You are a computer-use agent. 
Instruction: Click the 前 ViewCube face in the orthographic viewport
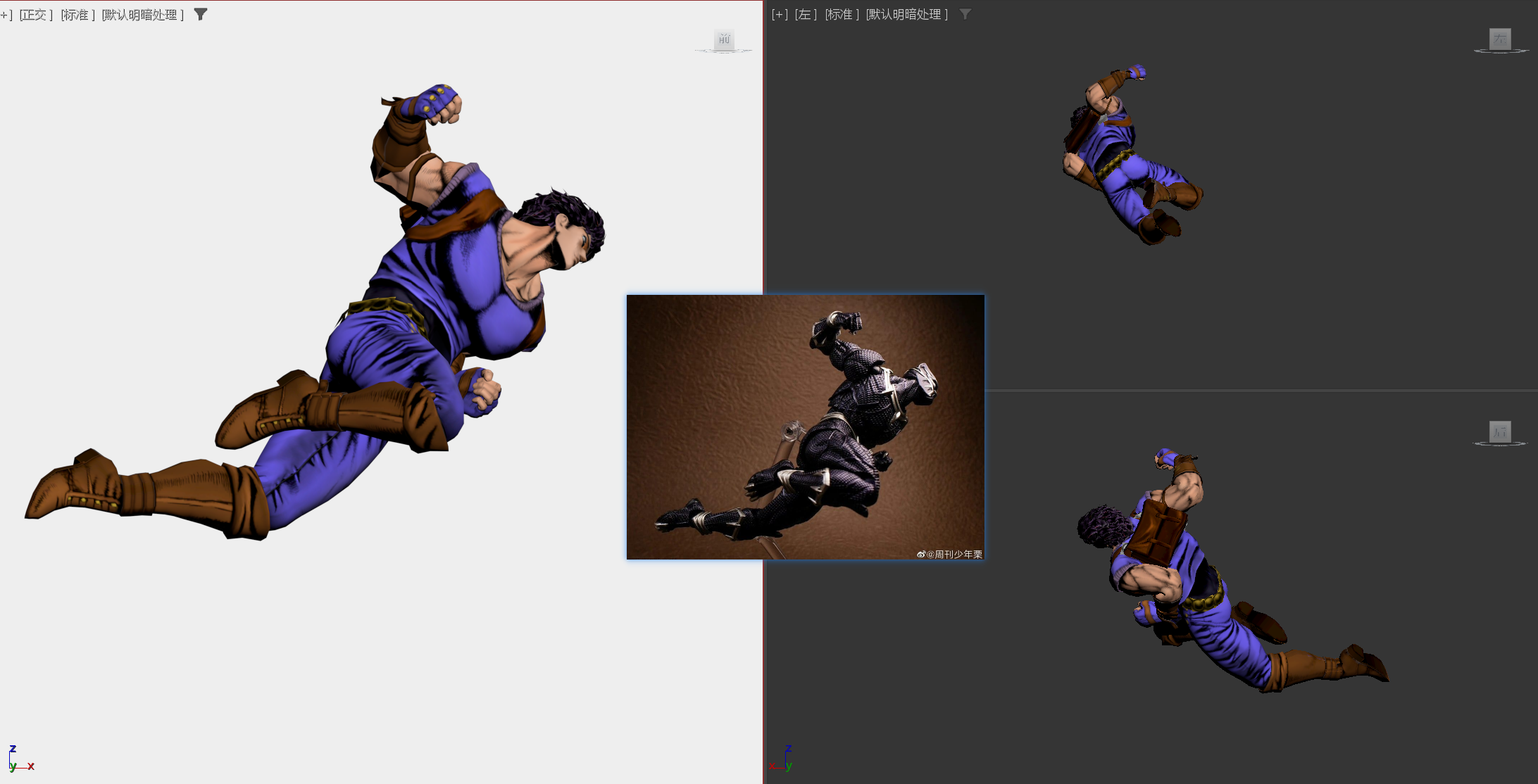pyautogui.click(x=724, y=39)
